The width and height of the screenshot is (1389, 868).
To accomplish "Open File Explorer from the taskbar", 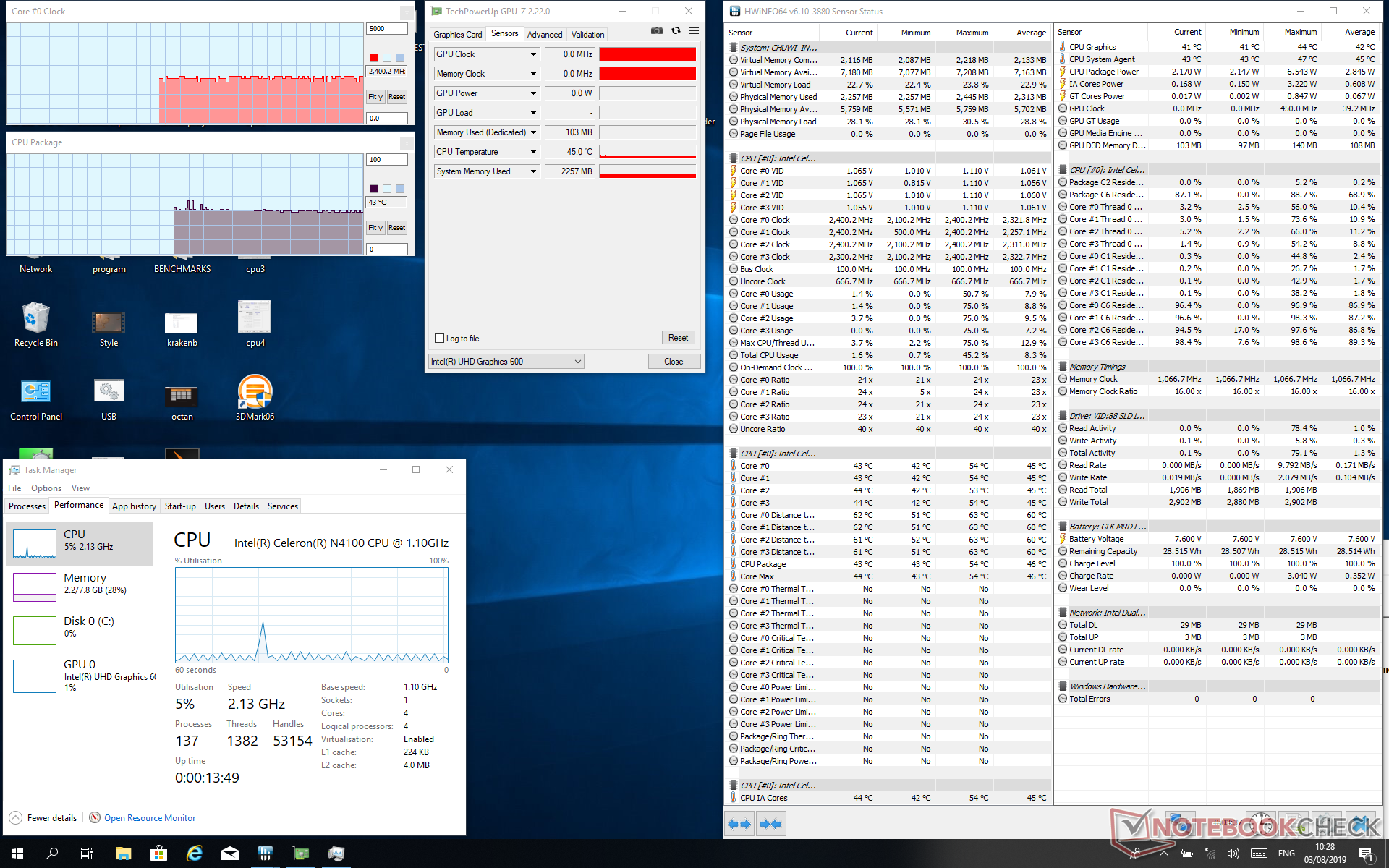I will [x=123, y=854].
